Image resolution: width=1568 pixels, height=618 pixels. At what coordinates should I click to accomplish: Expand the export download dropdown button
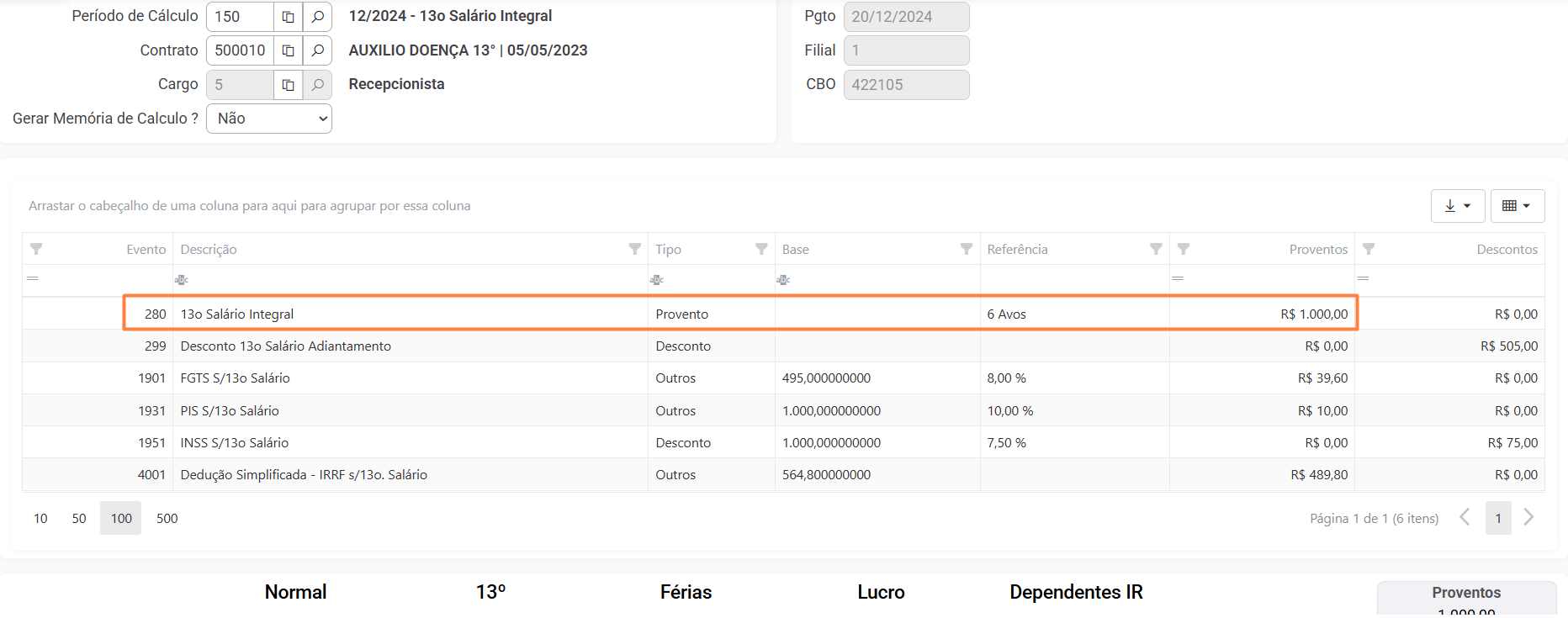(x=1457, y=206)
